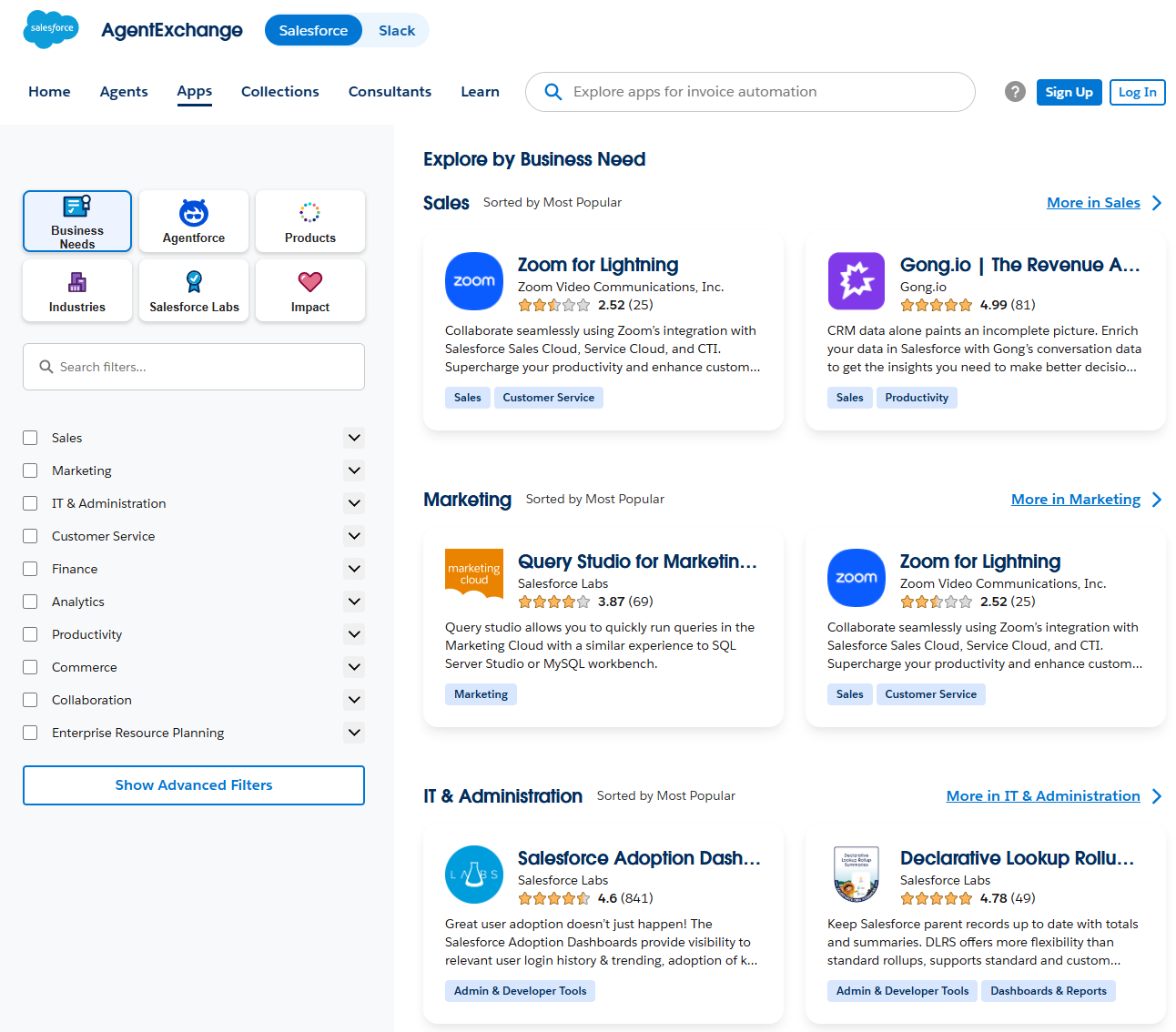Check the Collaboration filter checkbox

tap(30, 700)
